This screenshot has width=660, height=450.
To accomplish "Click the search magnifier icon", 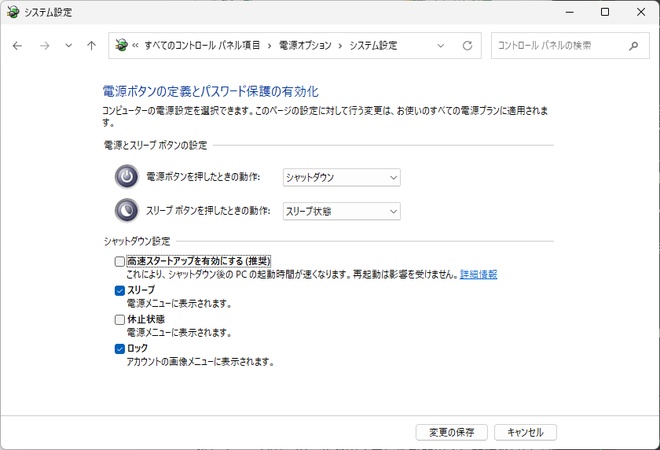I will click(633, 45).
